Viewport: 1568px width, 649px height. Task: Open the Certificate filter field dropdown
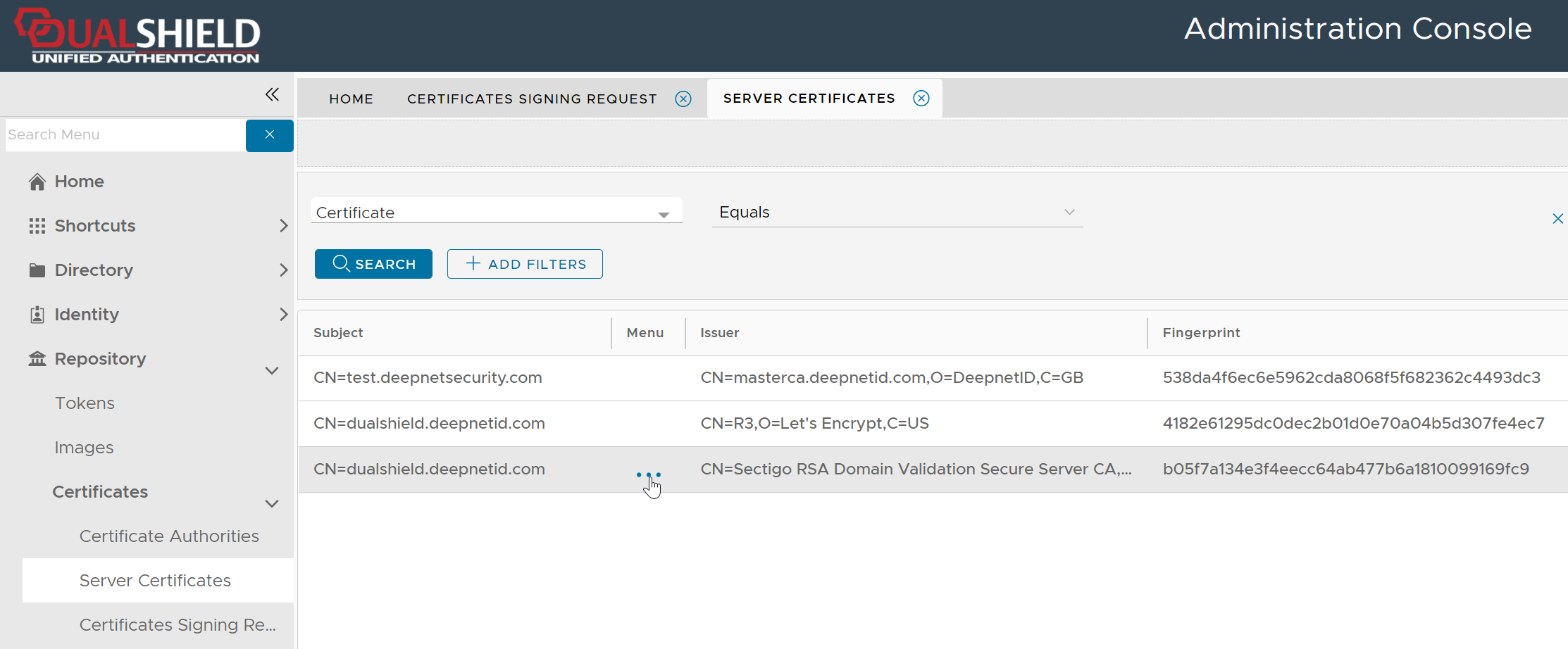(663, 214)
